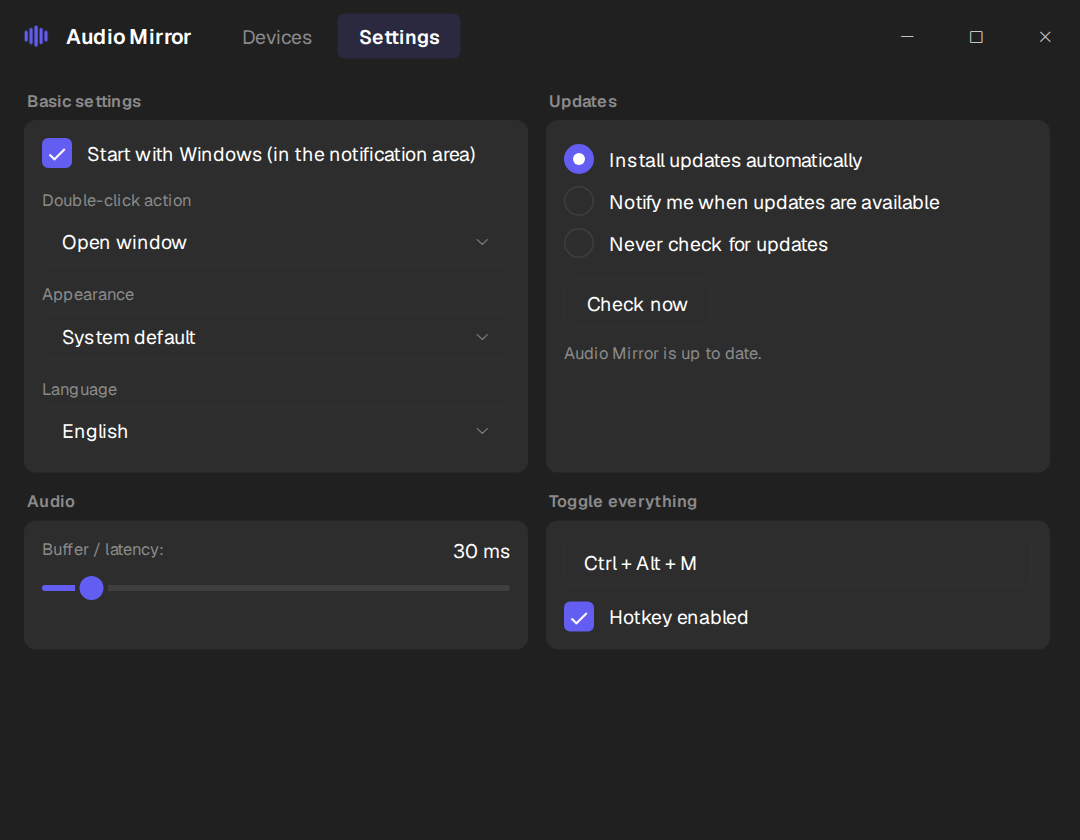Click the Audio Mirror waveform logo icon
Viewport: 1080px width, 840px height.
coord(36,36)
